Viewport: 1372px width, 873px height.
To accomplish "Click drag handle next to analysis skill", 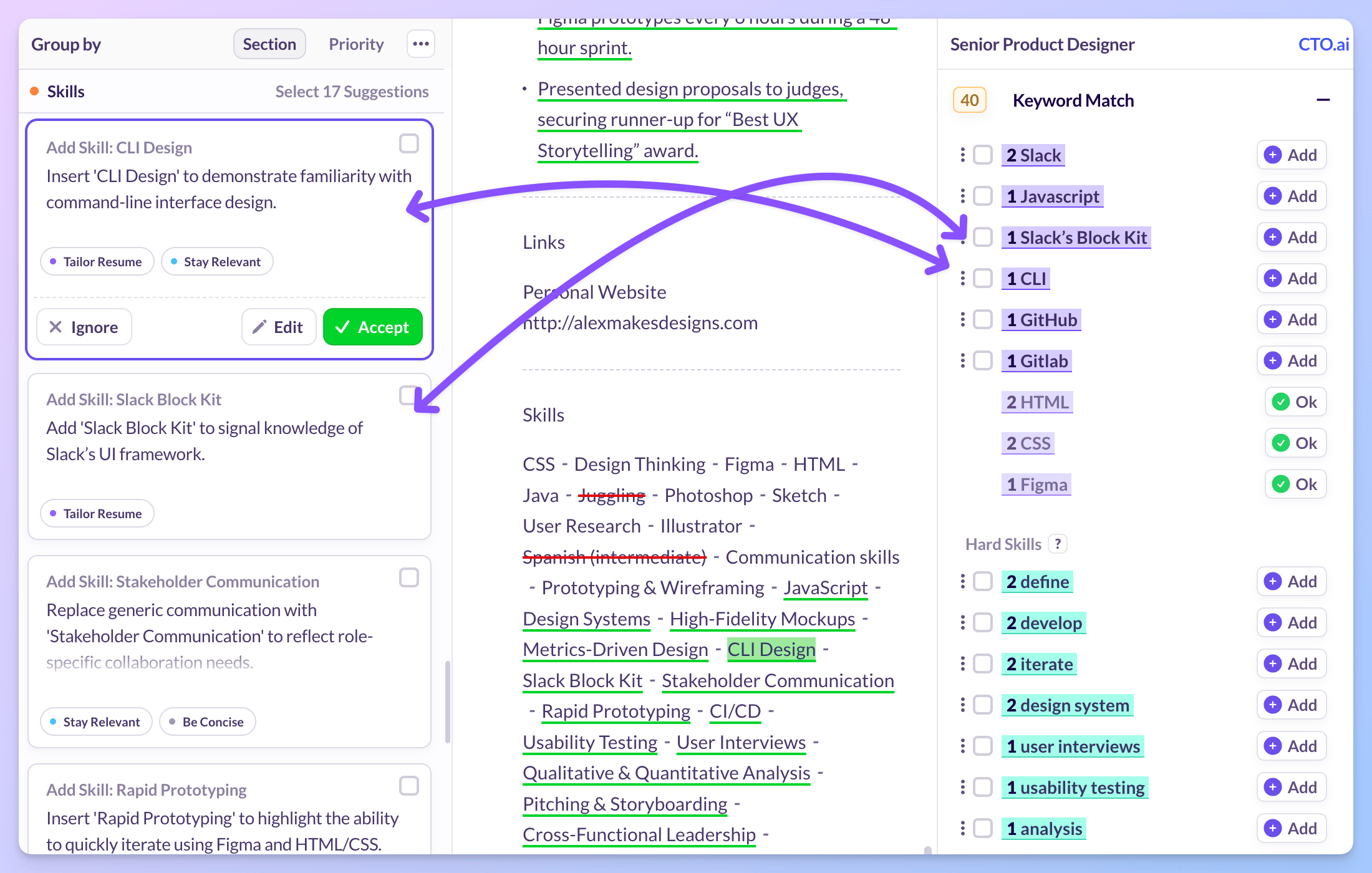I will coord(963,828).
